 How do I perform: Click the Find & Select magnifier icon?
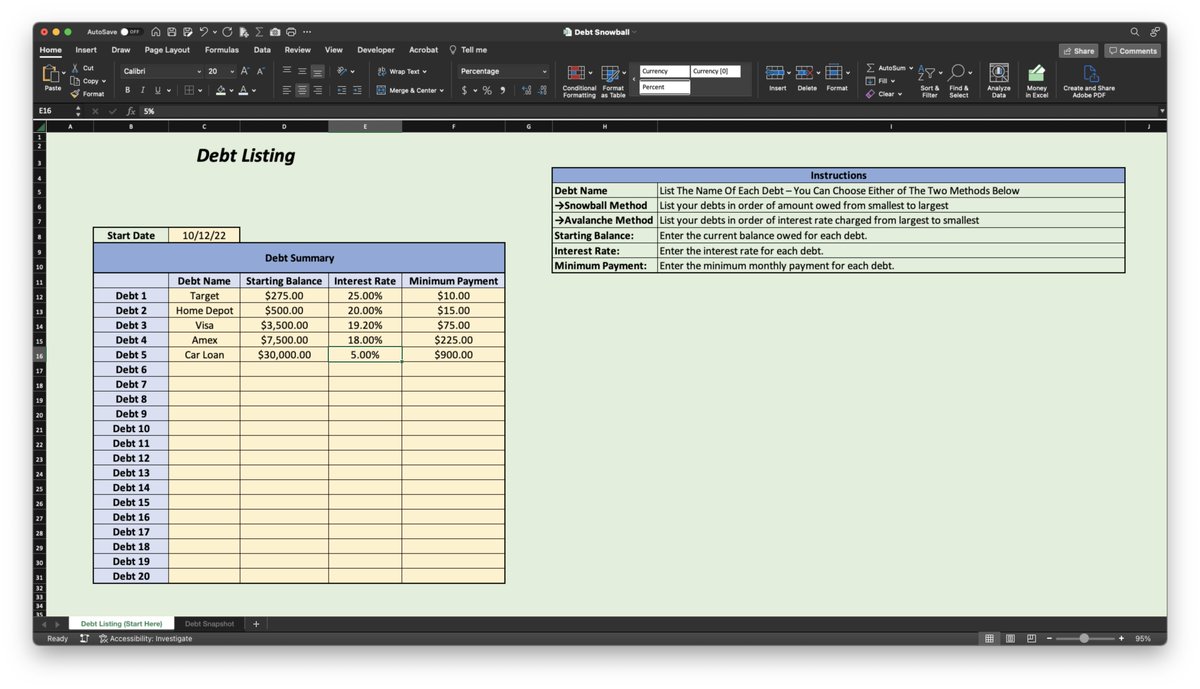point(958,72)
